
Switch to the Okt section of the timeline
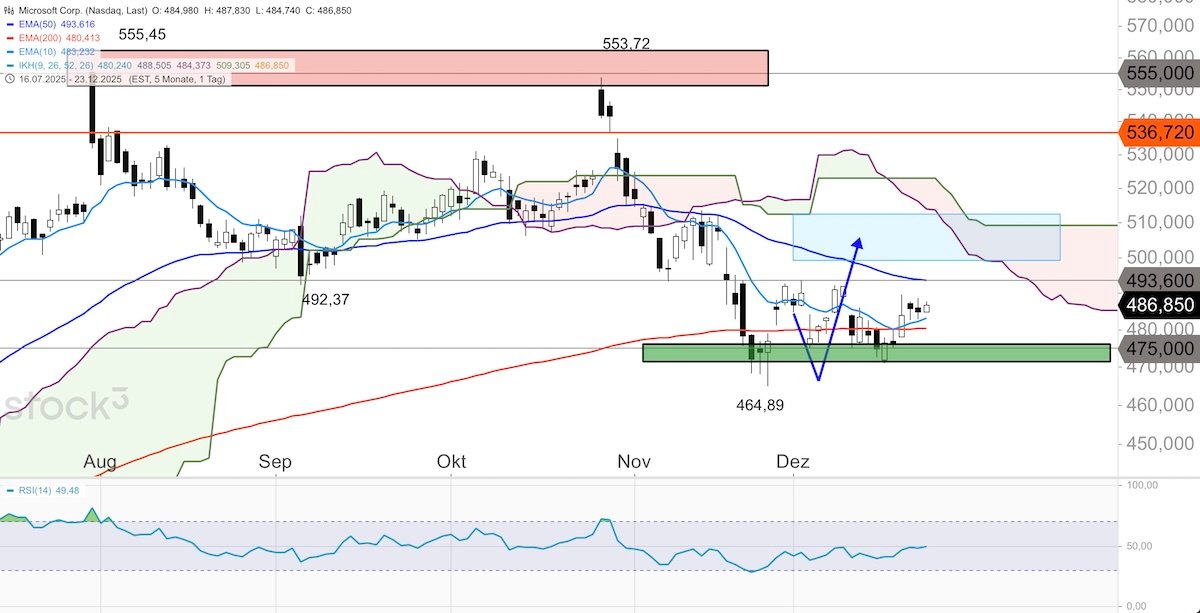tap(451, 462)
